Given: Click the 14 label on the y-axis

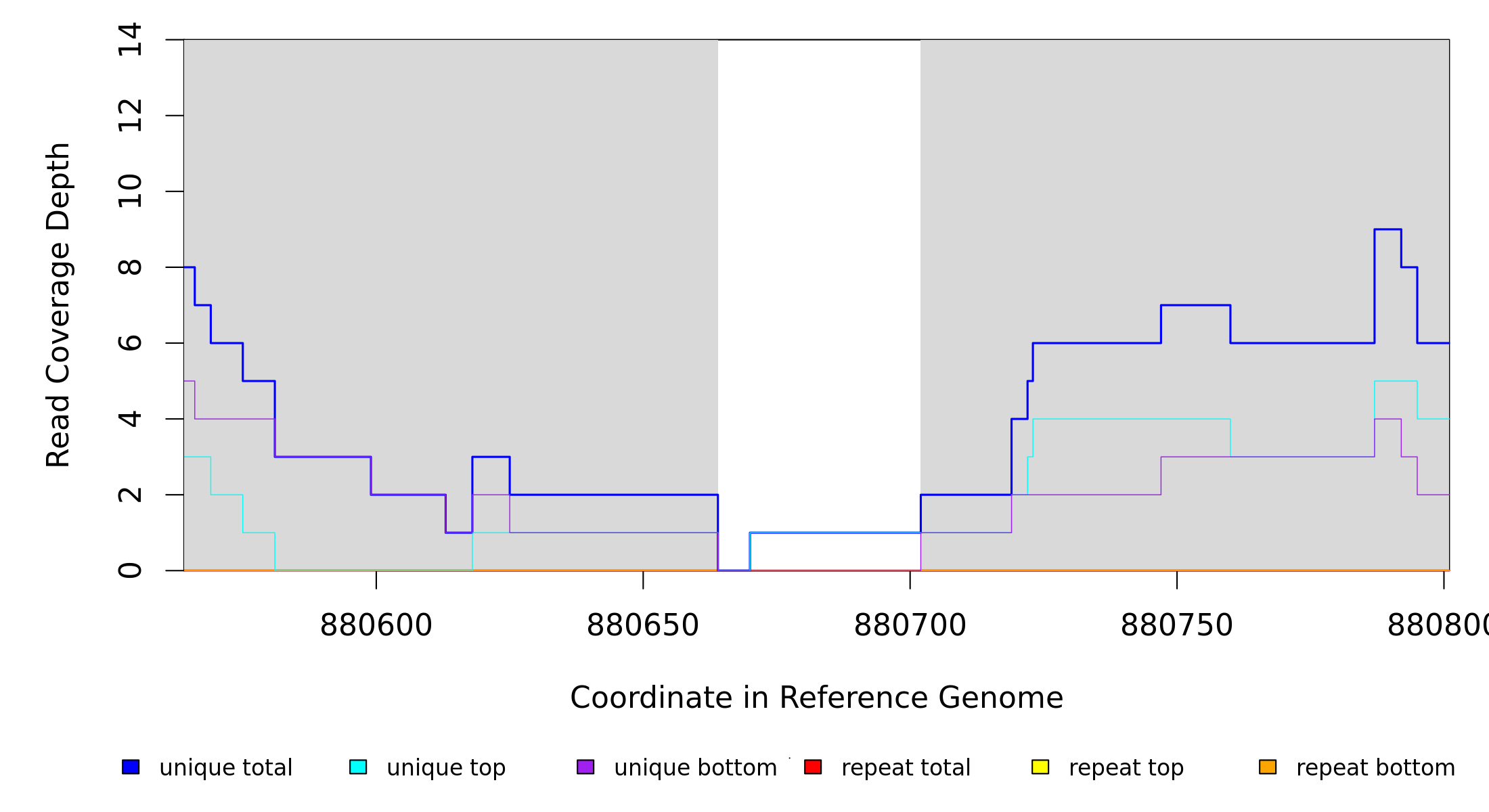Looking at the screenshot, I should click(130, 39).
